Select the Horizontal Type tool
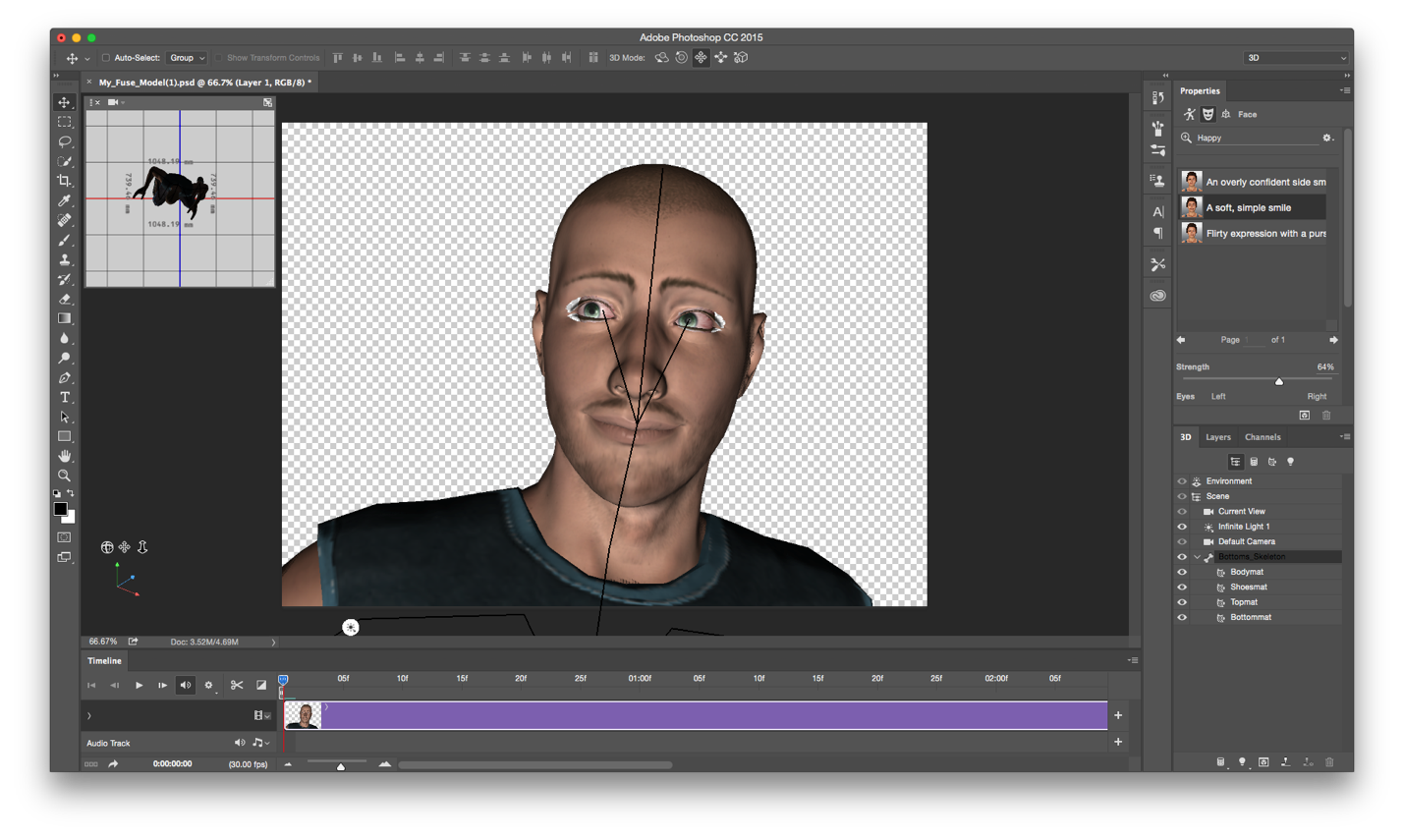Image resolution: width=1404 pixels, height=840 pixels. [x=65, y=397]
